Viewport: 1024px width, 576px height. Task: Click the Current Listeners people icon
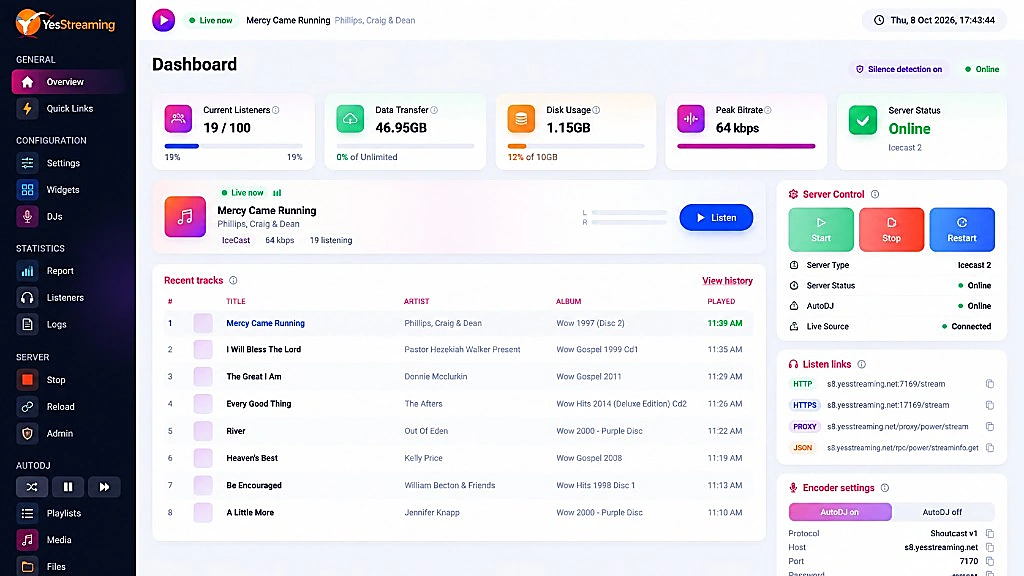[178, 119]
